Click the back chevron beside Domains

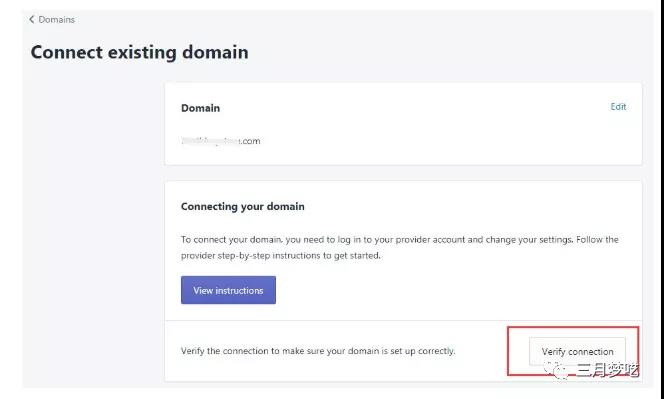32,19
